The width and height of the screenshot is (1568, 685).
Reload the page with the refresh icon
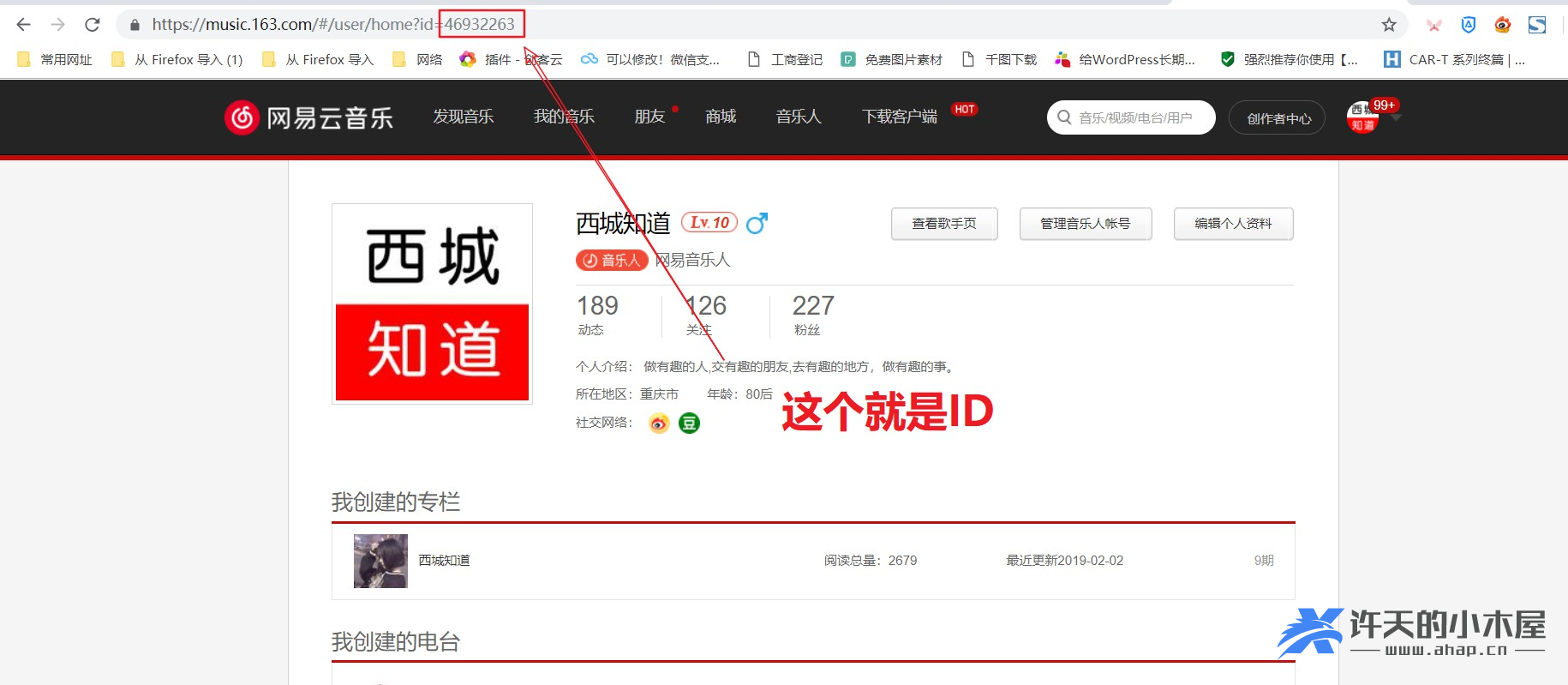(x=93, y=25)
